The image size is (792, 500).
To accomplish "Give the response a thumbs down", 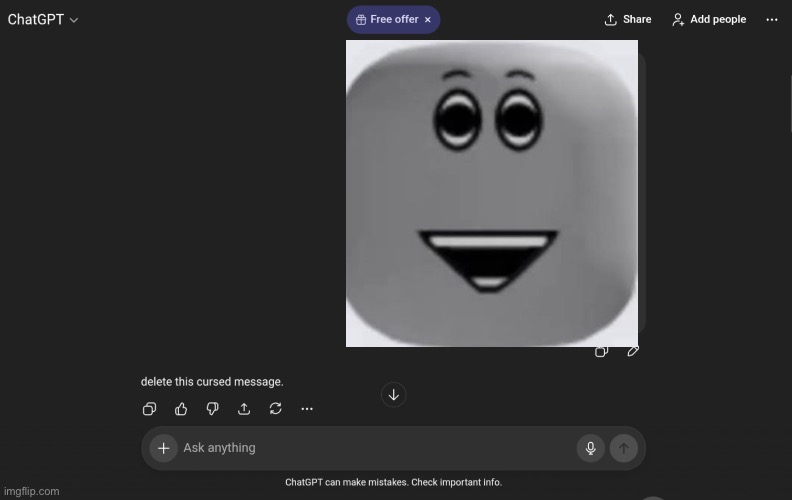I will click(x=213, y=409).
